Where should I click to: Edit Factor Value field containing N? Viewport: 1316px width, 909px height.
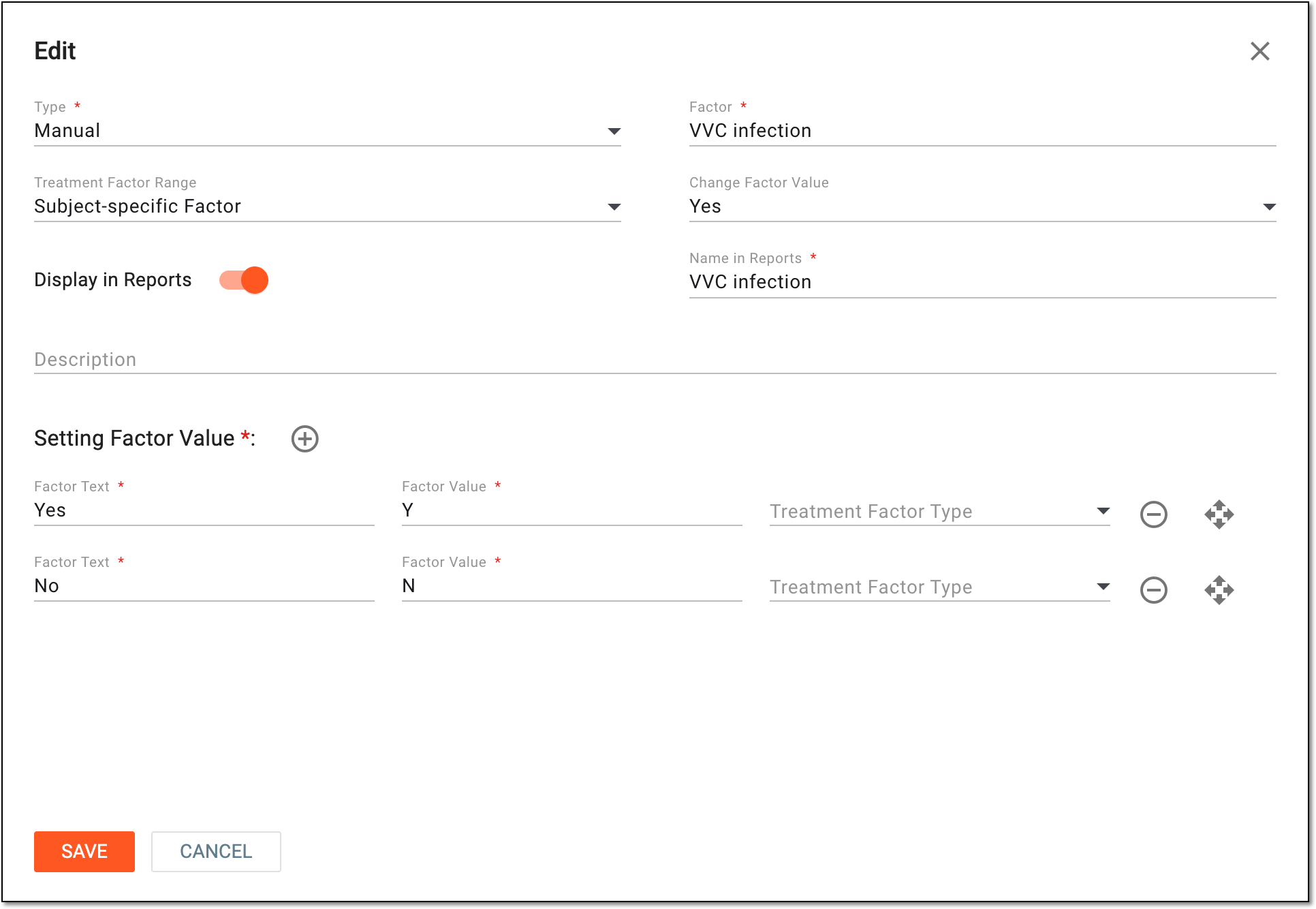pyautogui.click(x=571, y=586)
